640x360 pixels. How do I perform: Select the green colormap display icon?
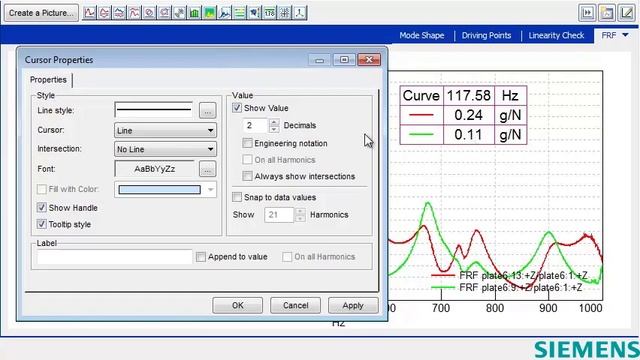pos(210,13)
